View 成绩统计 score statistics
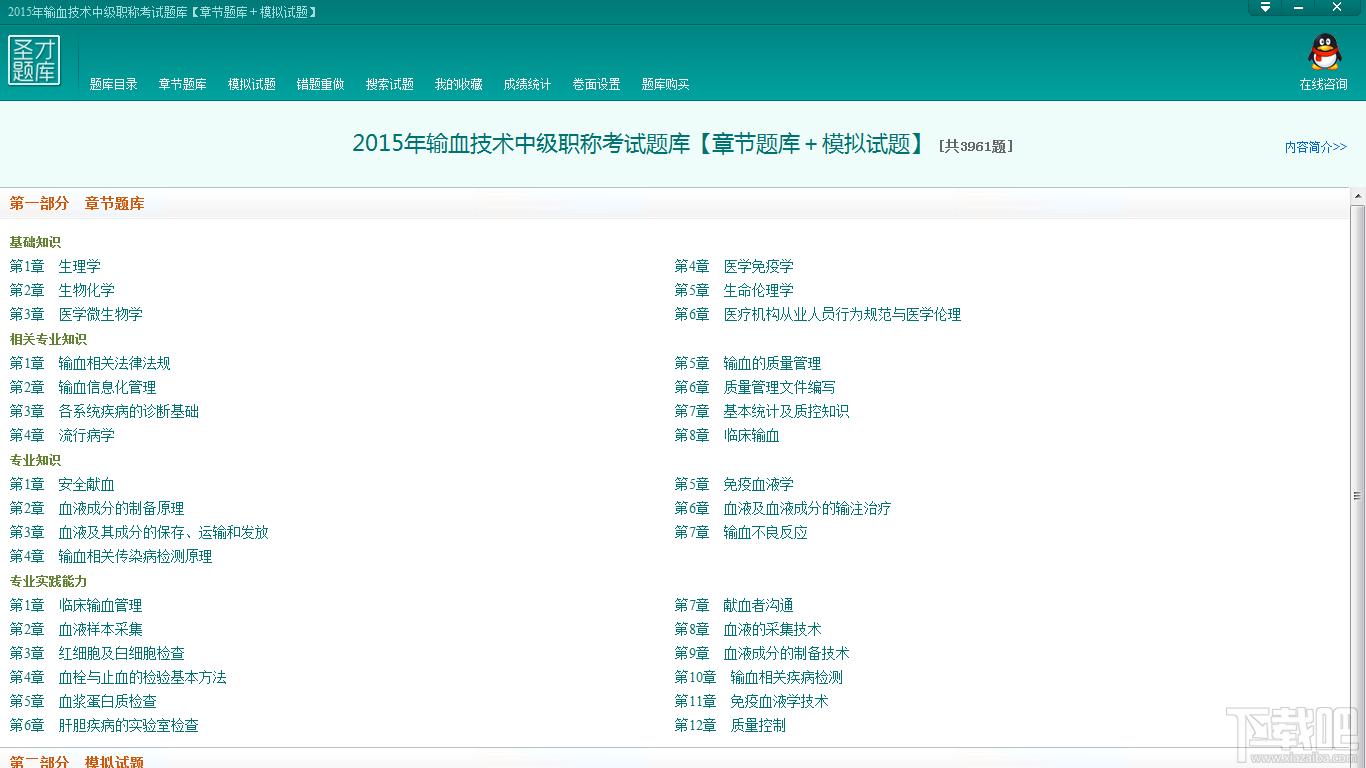This screenshot has width=1366, height=768. 527,85
